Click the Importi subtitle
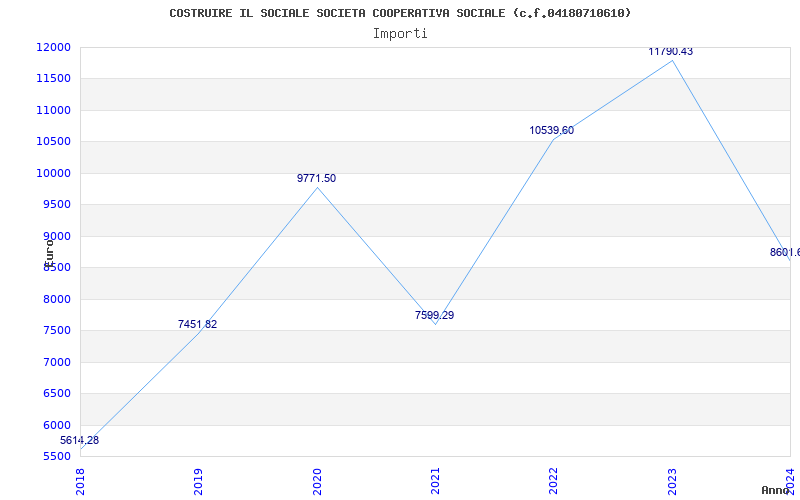Image resolution: width=800 pixels, height=500 pixels. point(400,34)
